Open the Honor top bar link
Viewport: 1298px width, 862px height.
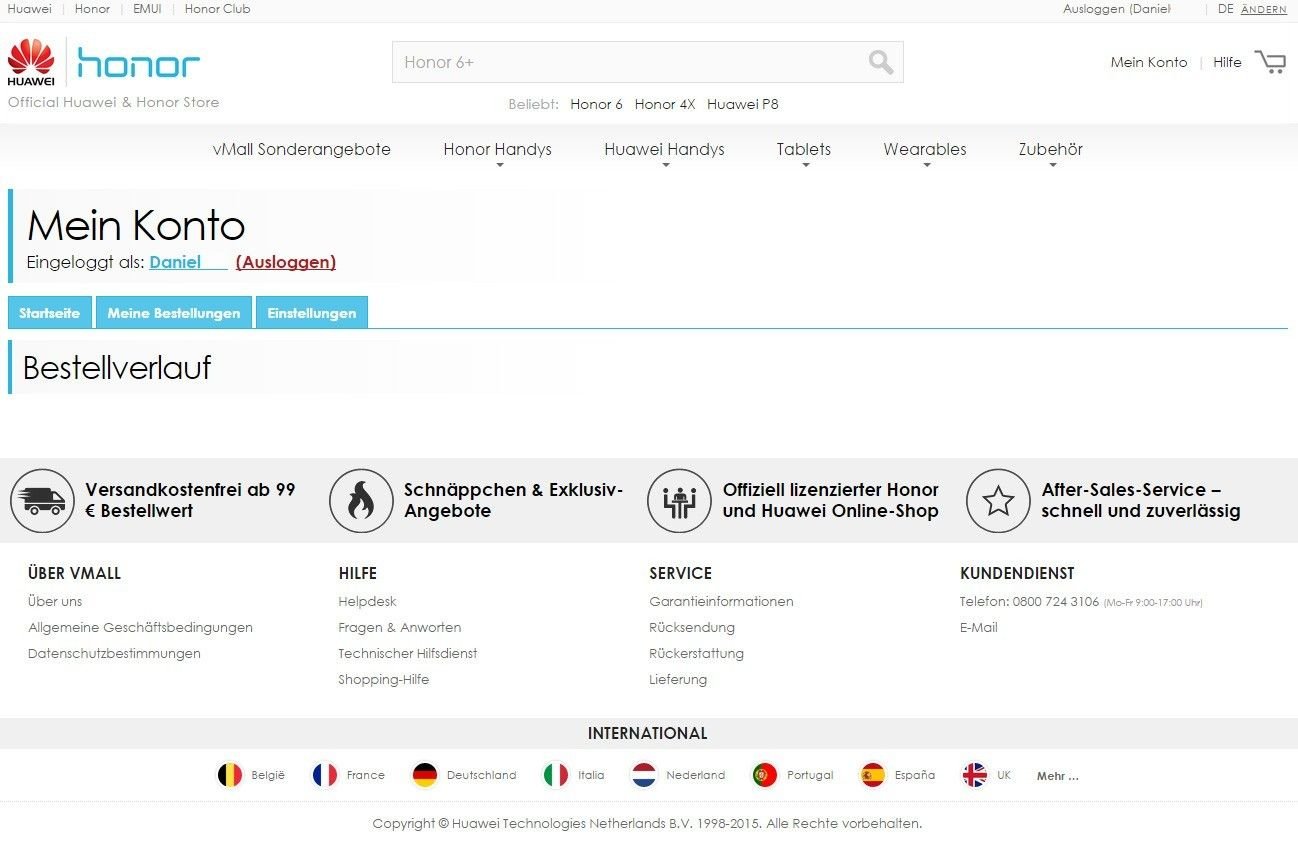pos(93,9)
